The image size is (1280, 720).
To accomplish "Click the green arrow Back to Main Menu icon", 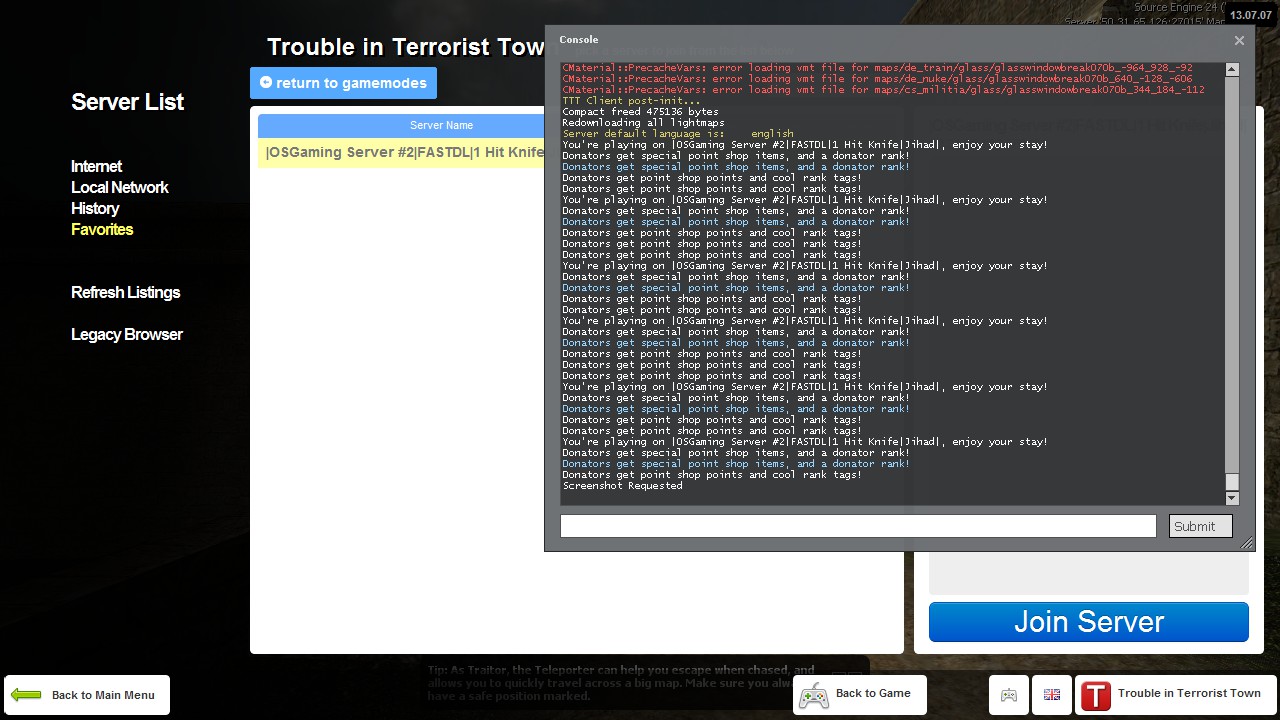I will click(x=26, y=695).
